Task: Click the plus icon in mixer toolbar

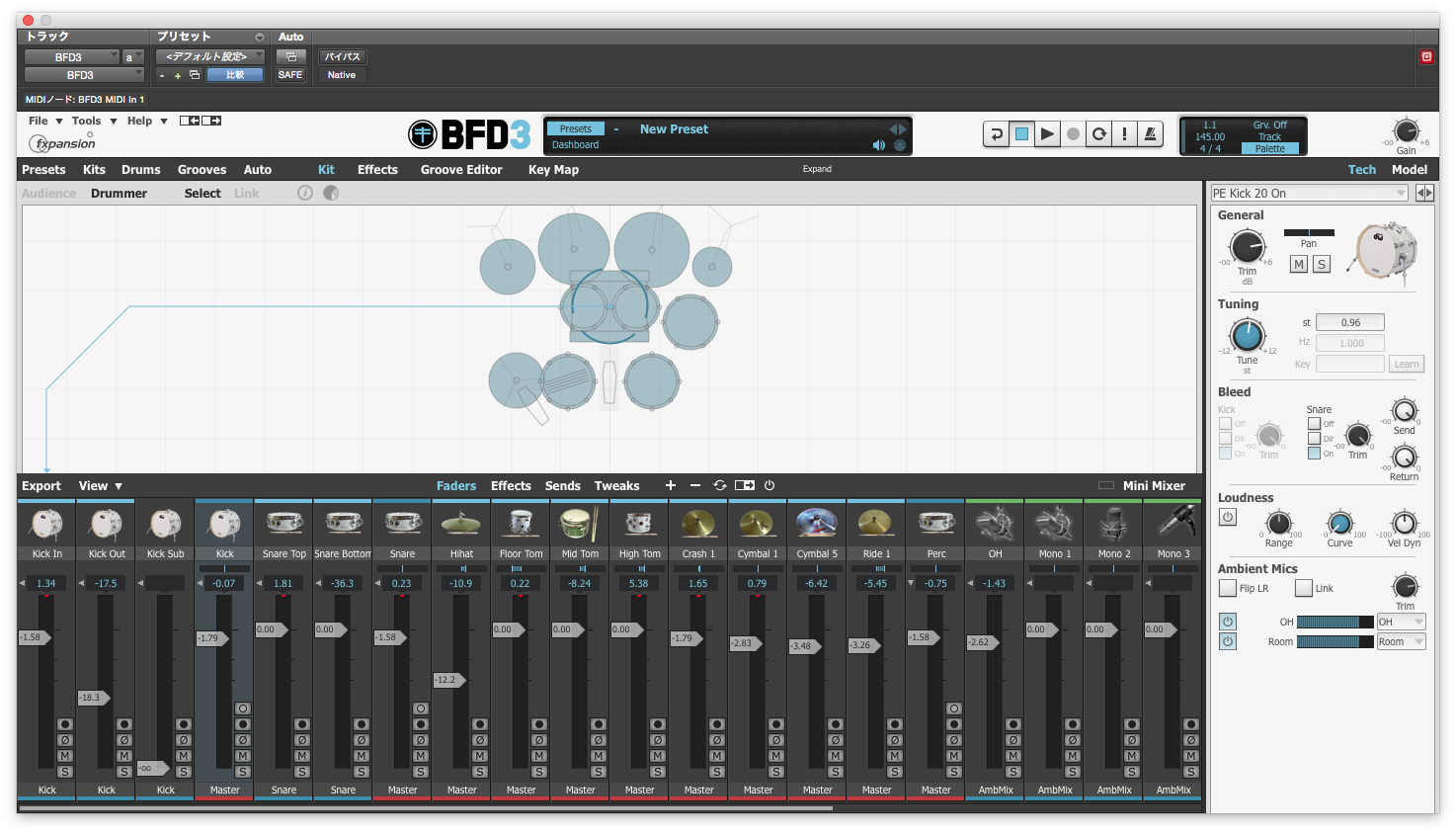Action: tap(671, 485)
